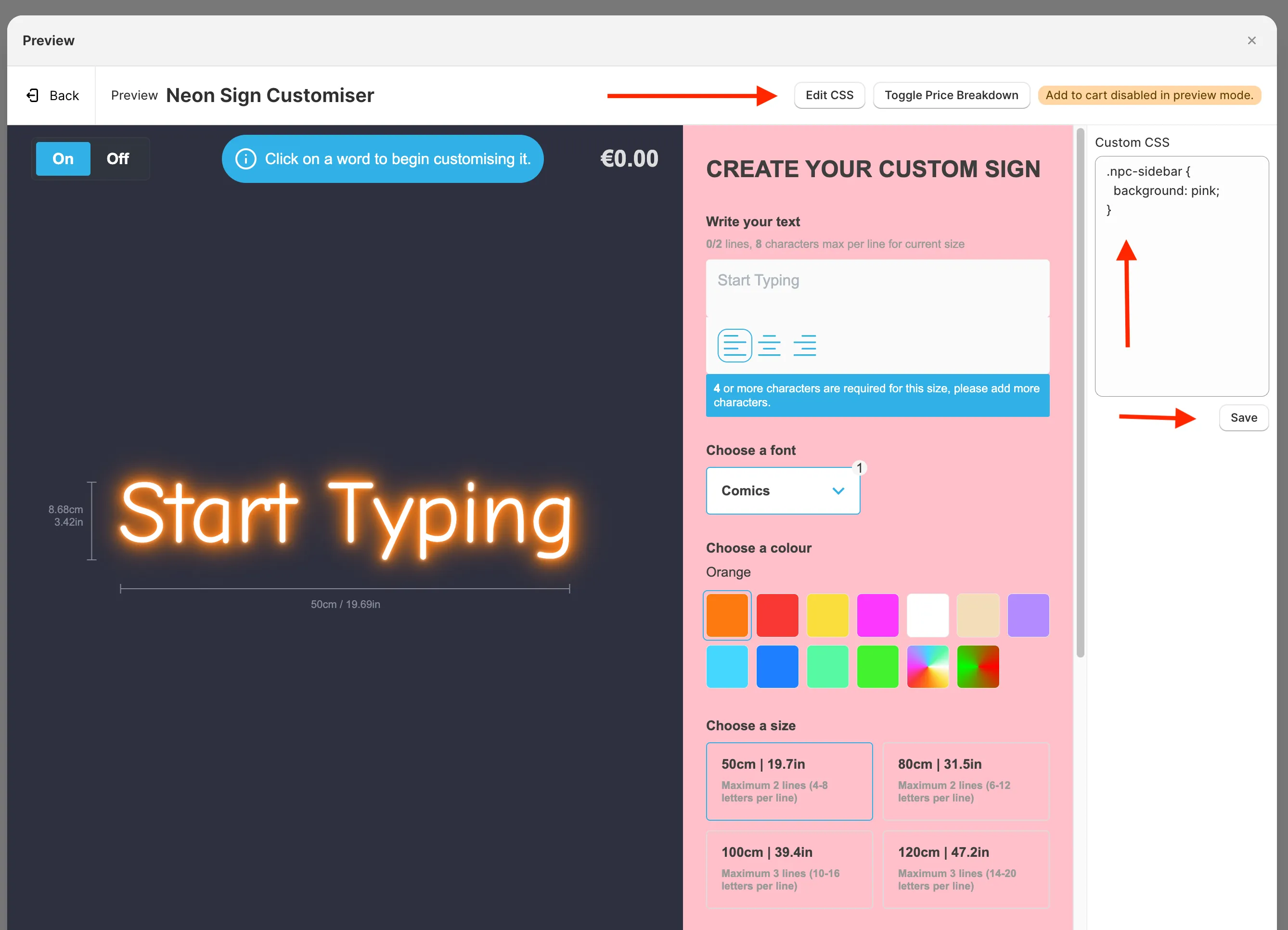
Task: Close the Preview dialog
Action: point(1251,40)
